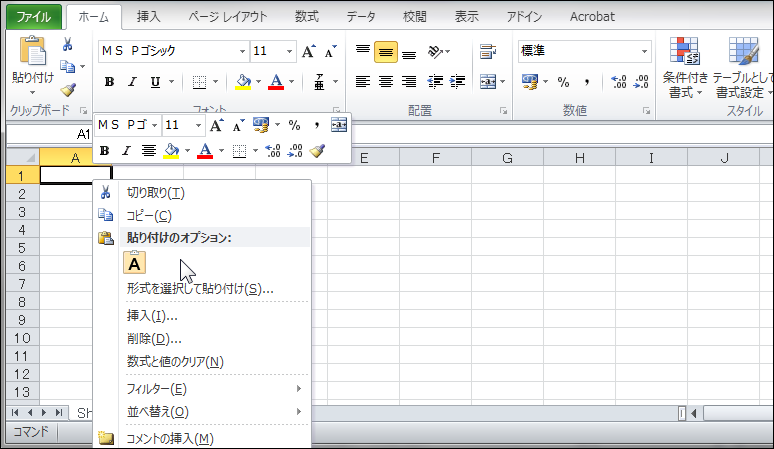Expand the フィルター submenu
Viewport: 774px width, 449px height.
click(x=210, y=389)
